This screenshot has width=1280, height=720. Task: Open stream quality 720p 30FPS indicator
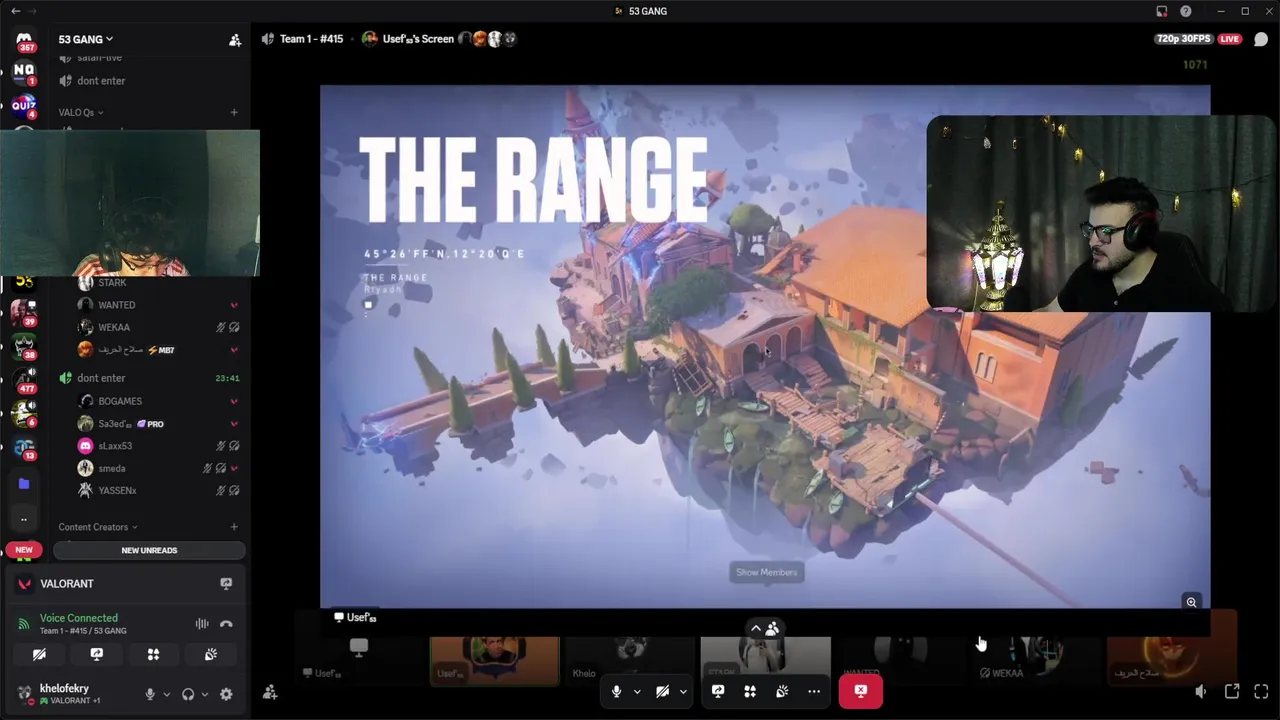point(1183,39)
